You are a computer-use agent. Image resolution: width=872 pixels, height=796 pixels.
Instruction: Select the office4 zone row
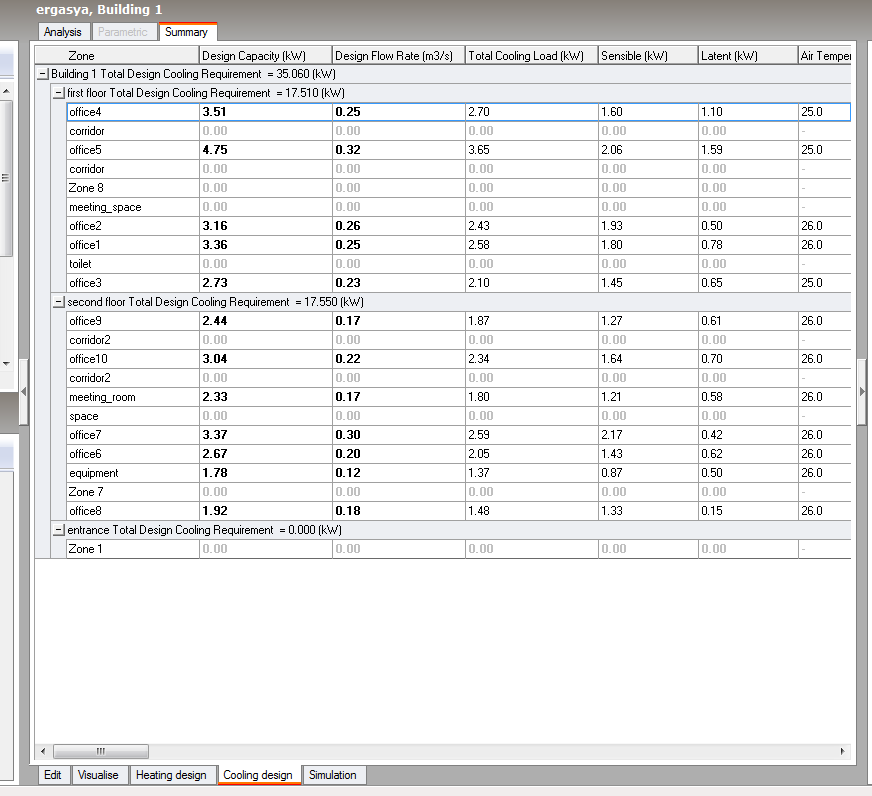459,112
